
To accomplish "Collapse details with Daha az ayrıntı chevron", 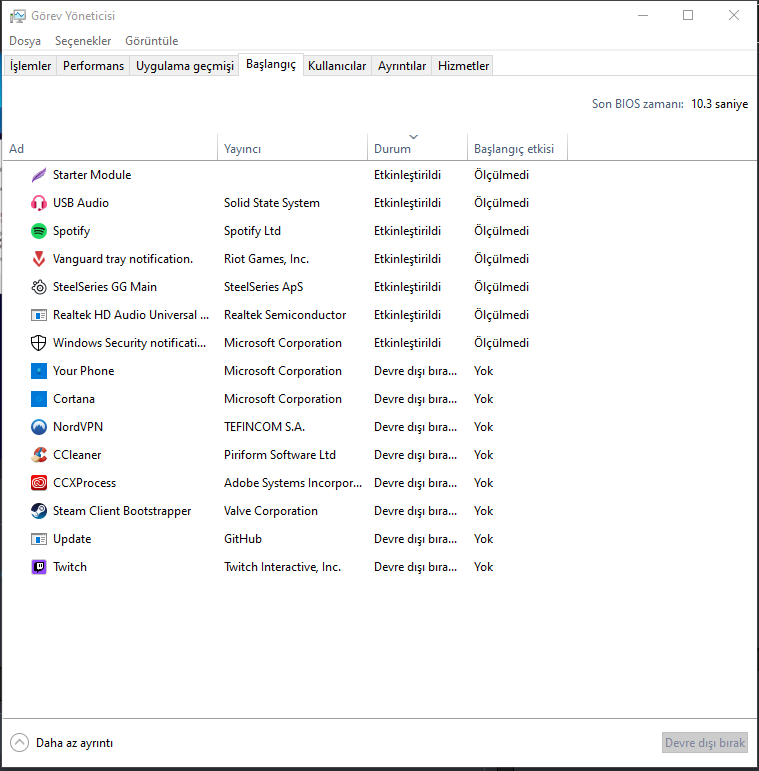I will [20, 743].
